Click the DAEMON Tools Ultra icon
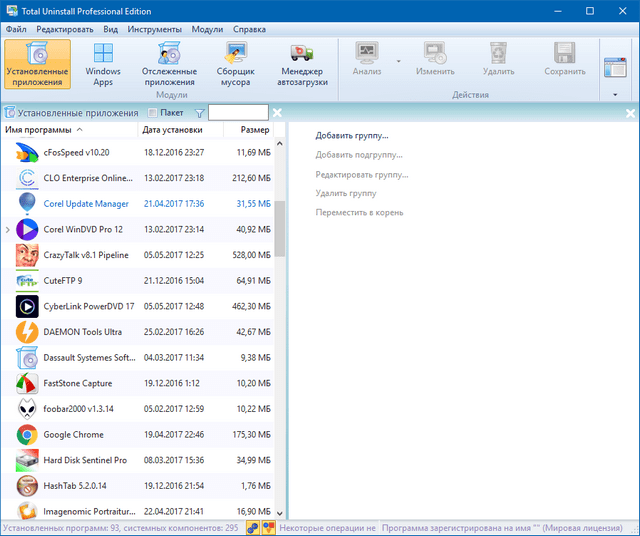 28,332
